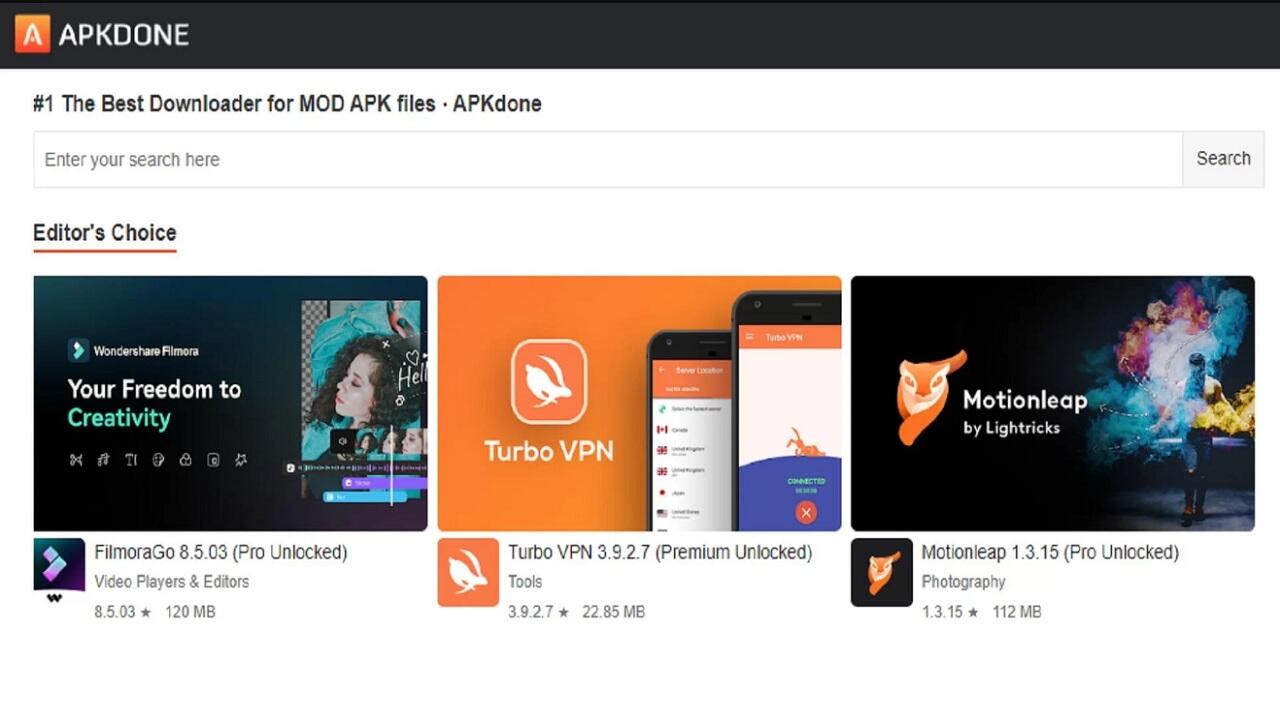Image resolution: width=1280 pixels, height=720 pixels.
Task: Focus the 'Enter your search here' field
Action: tap(608, 159)
